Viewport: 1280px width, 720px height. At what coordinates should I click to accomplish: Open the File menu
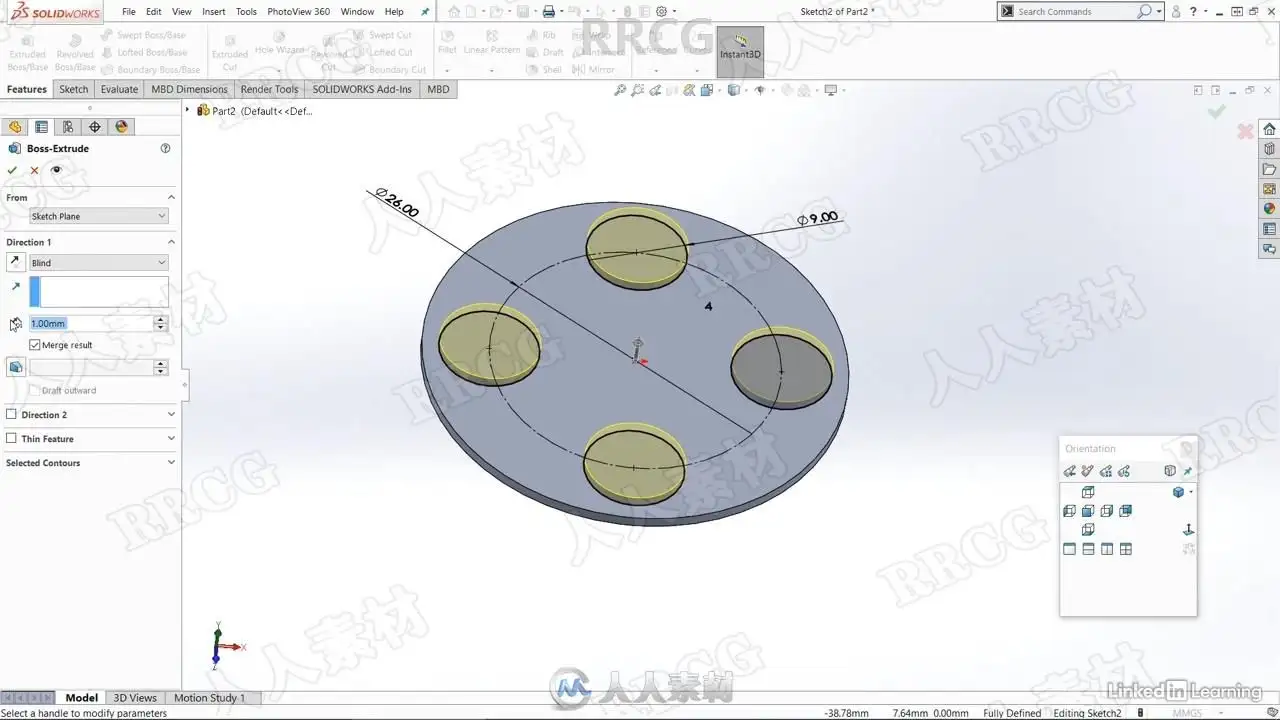[129, 12]
